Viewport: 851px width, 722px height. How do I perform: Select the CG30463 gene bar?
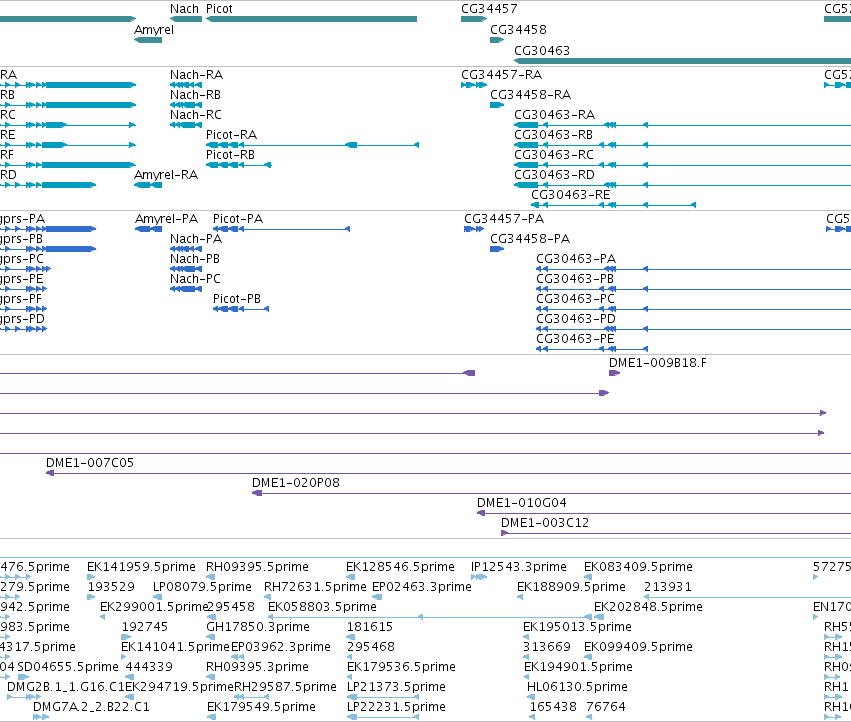(682, 61)
